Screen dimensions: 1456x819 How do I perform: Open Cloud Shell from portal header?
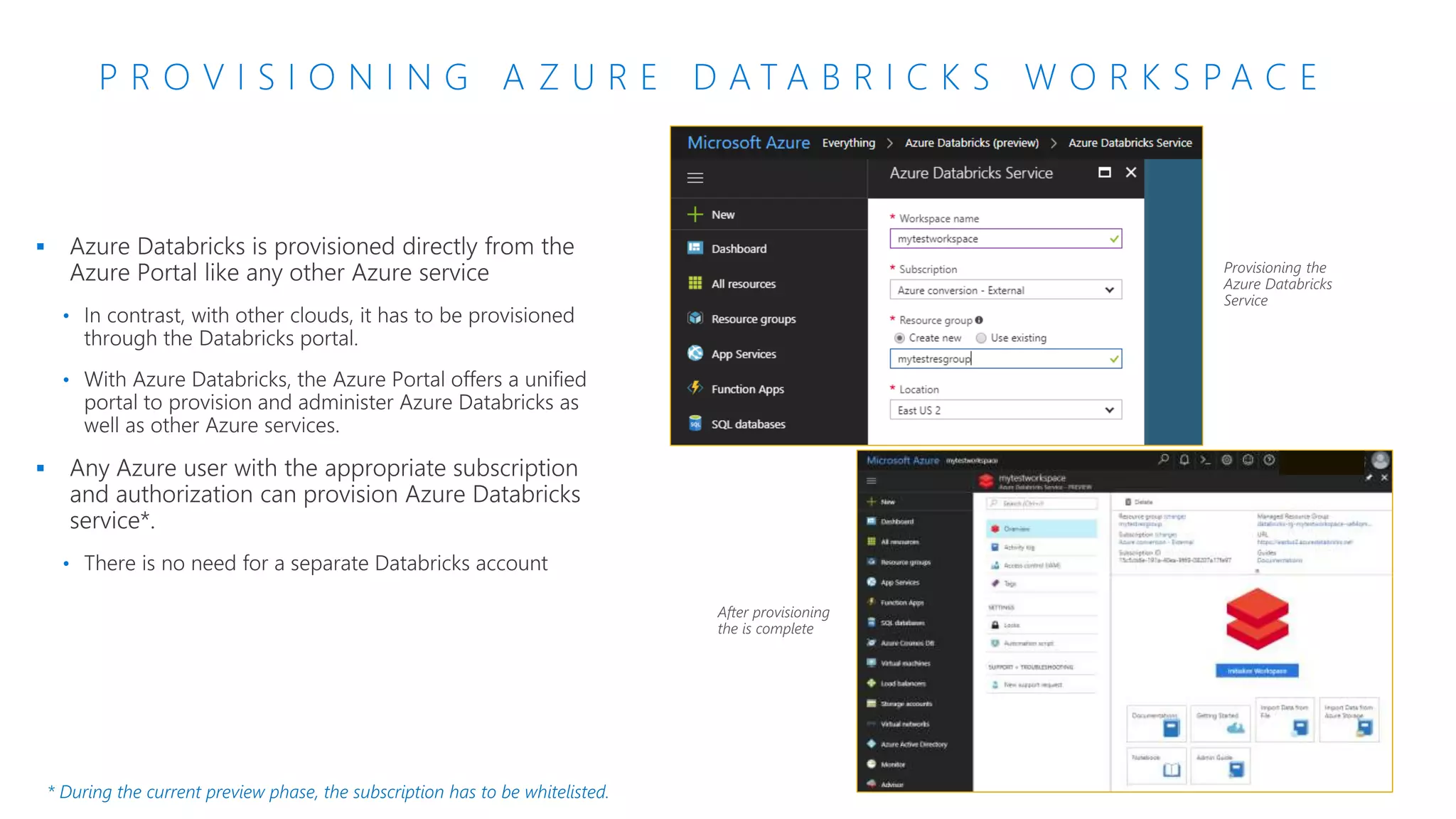pyautogui.click(x=1205, y=460)
